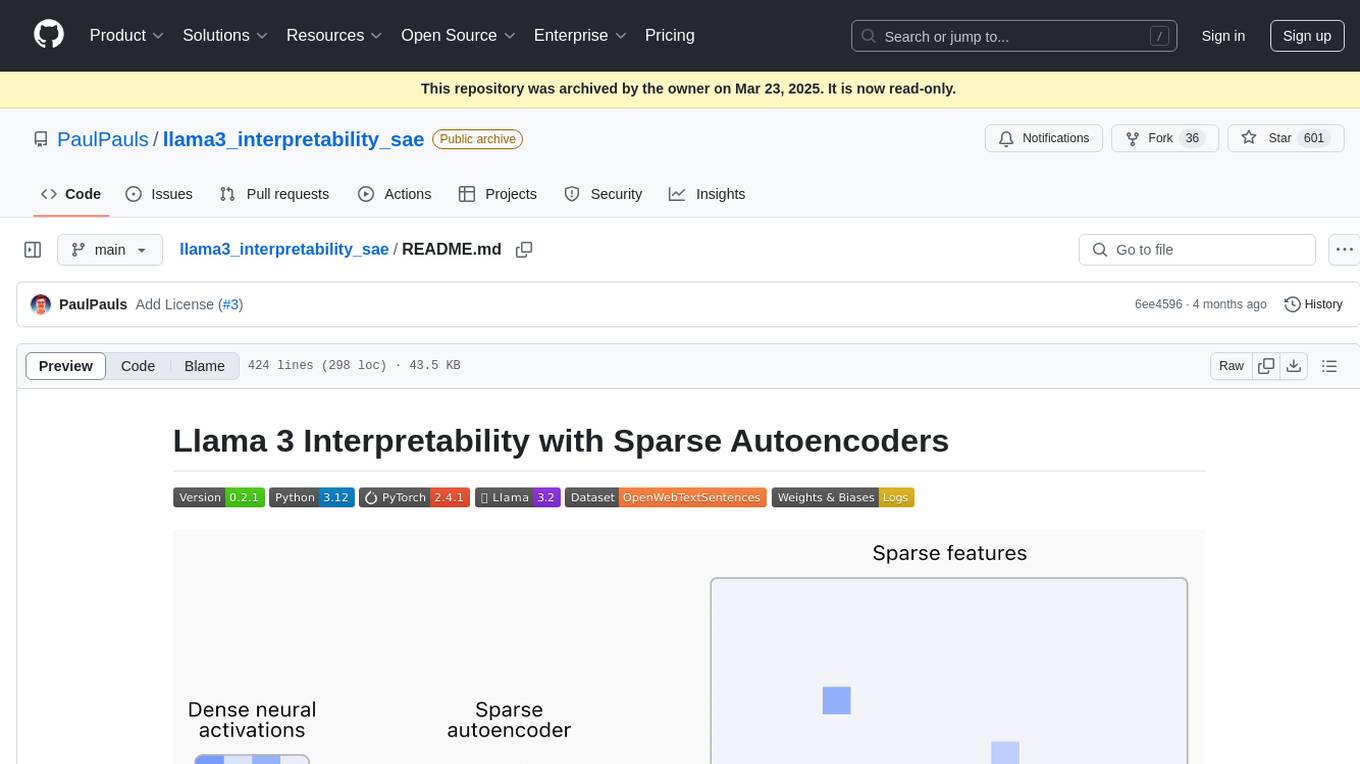
Task: Open the sparse autoencoder diagram image
Action: (x=689, y=647)
